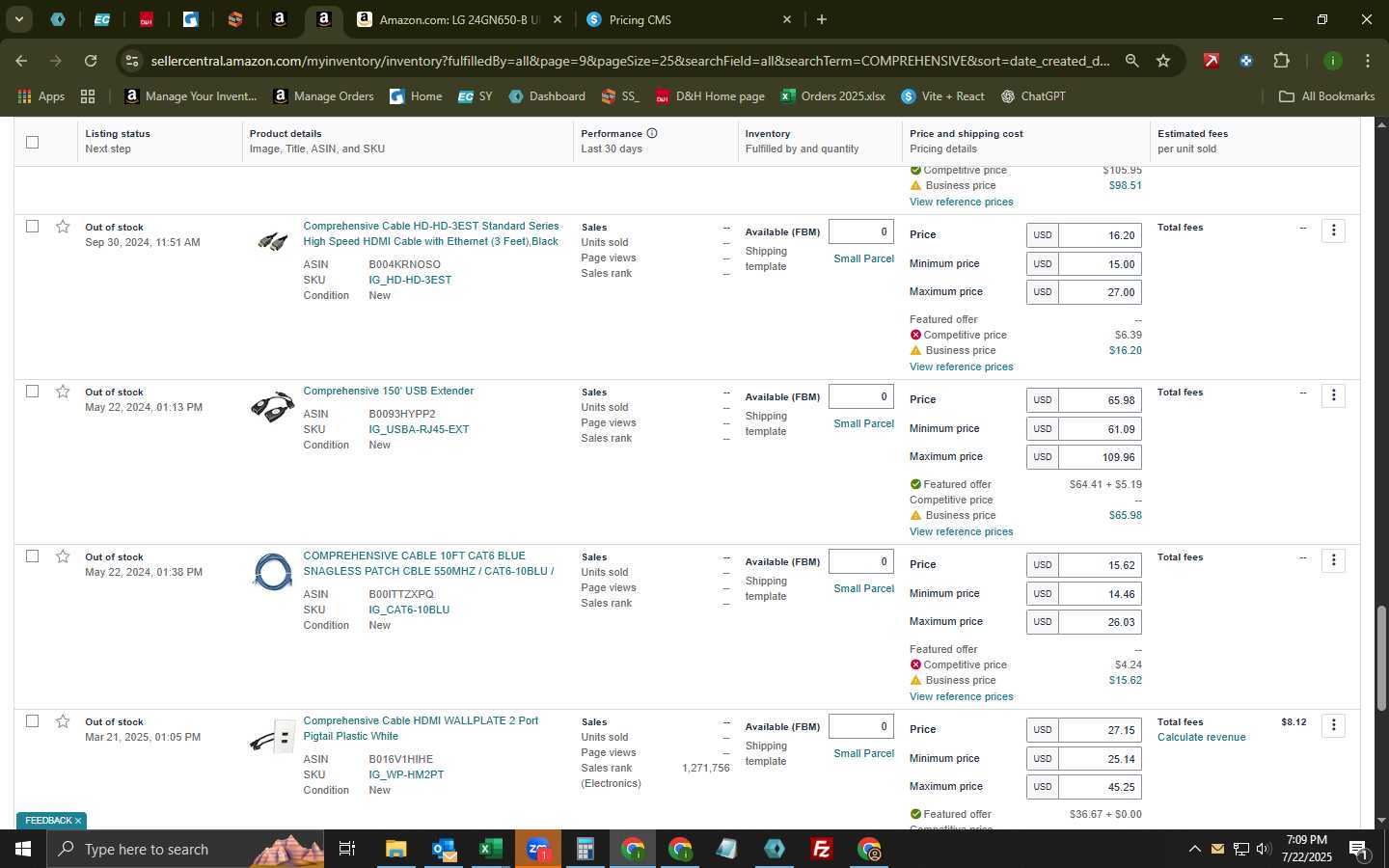Open File Explorer from the taskbar
The height and width of the screenshot is (868, 1389).
(396, 849)
